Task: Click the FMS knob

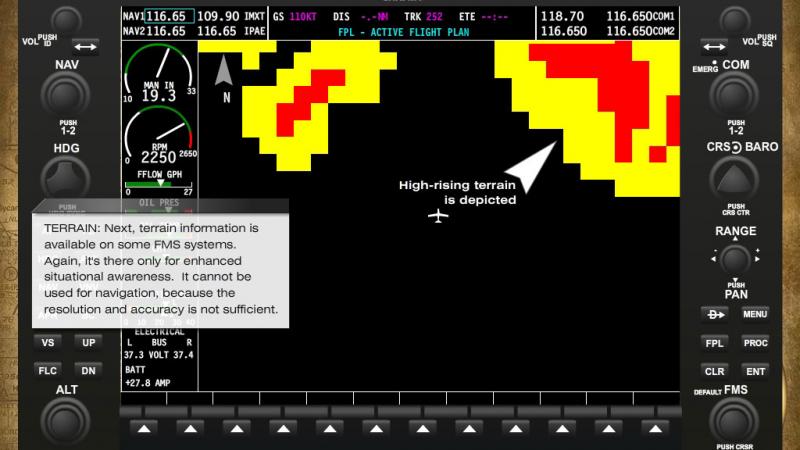Action: [x=734, y=421]
